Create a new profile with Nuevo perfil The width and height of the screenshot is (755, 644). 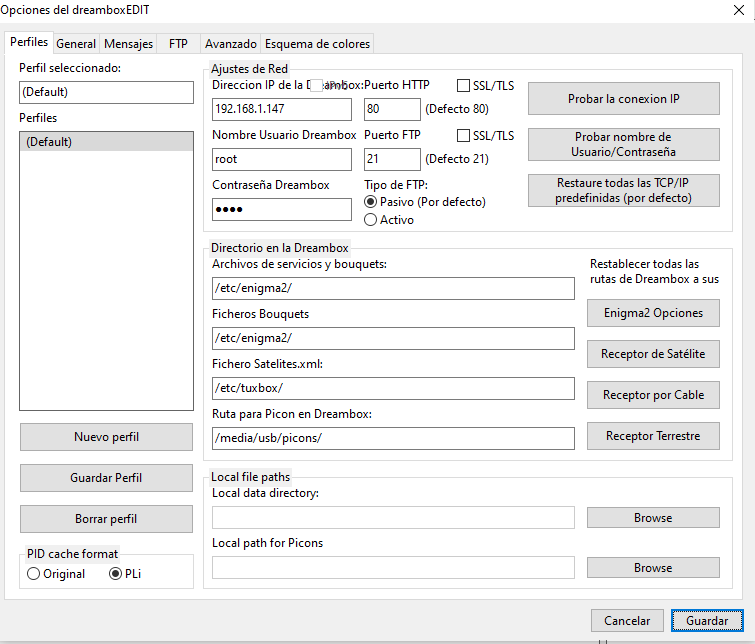pos(106,437)
